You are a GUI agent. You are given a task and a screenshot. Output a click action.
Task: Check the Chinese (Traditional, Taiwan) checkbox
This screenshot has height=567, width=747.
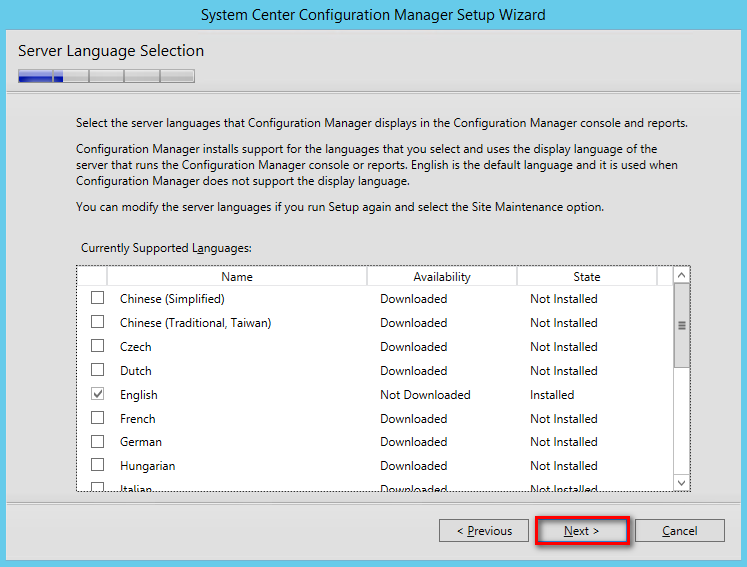pyautogui.click(x=97, y=322)
